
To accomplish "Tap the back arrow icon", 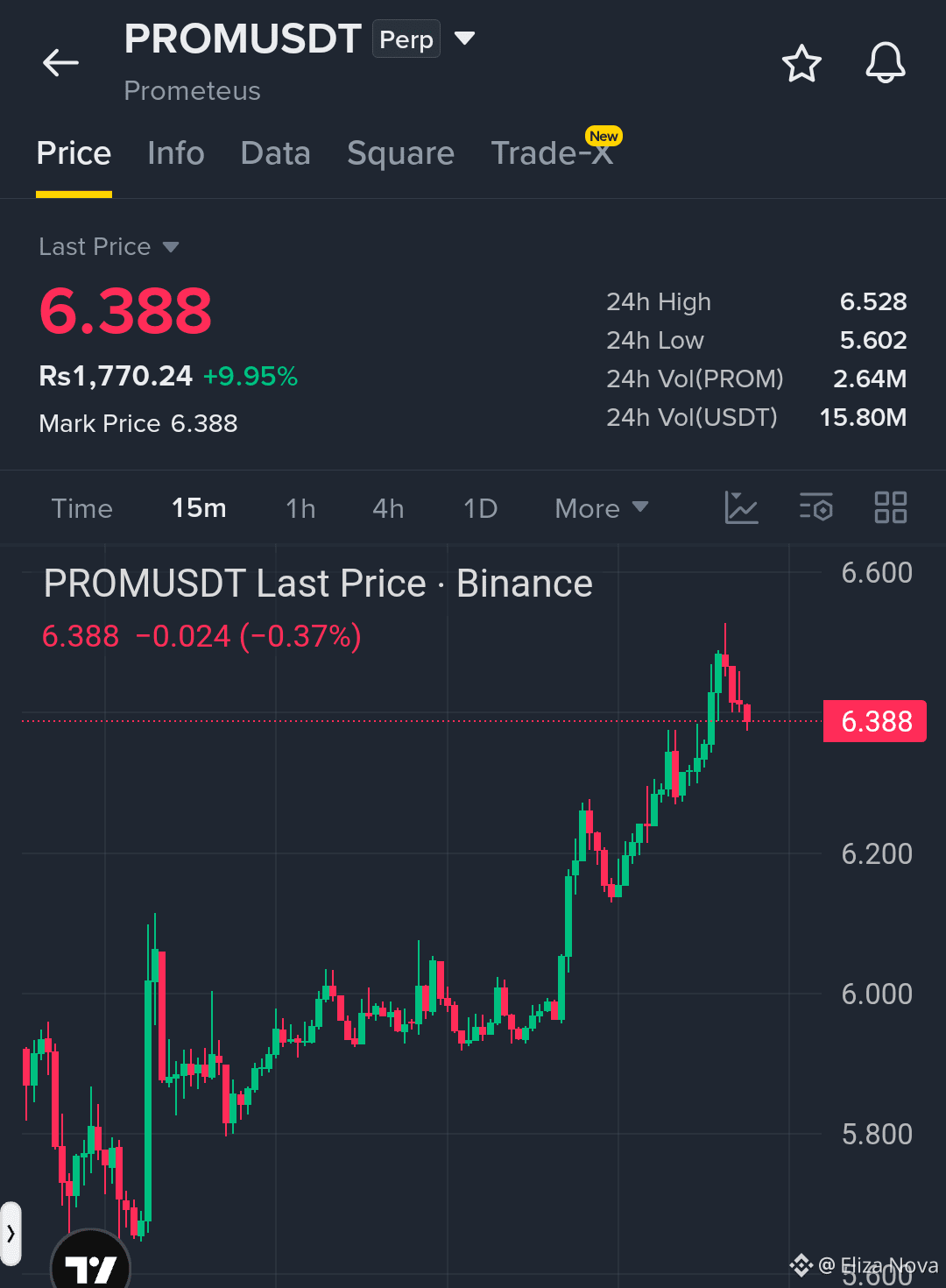I will pos(60,63).
